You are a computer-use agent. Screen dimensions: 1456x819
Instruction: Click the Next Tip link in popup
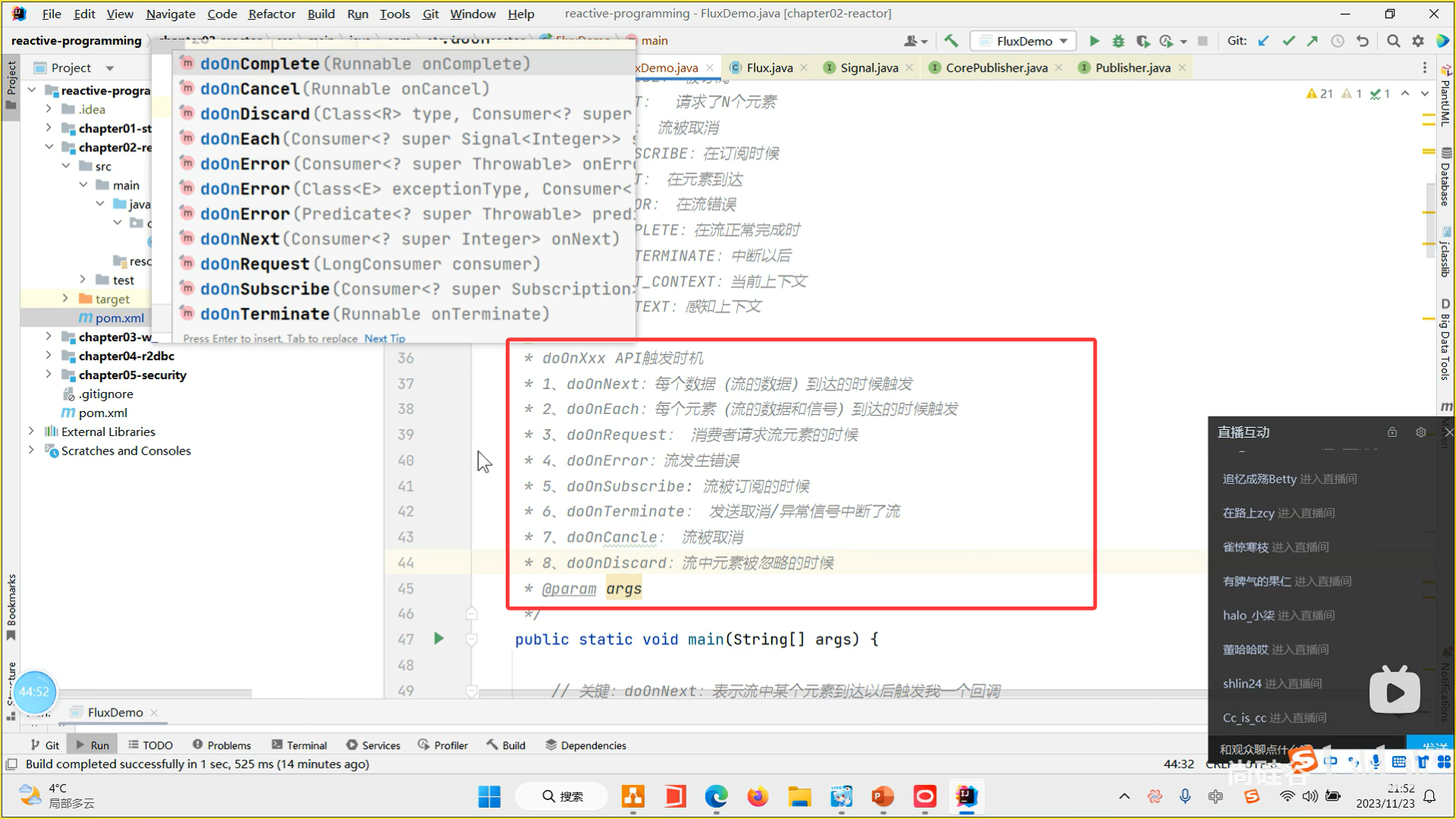coord(384,338)
